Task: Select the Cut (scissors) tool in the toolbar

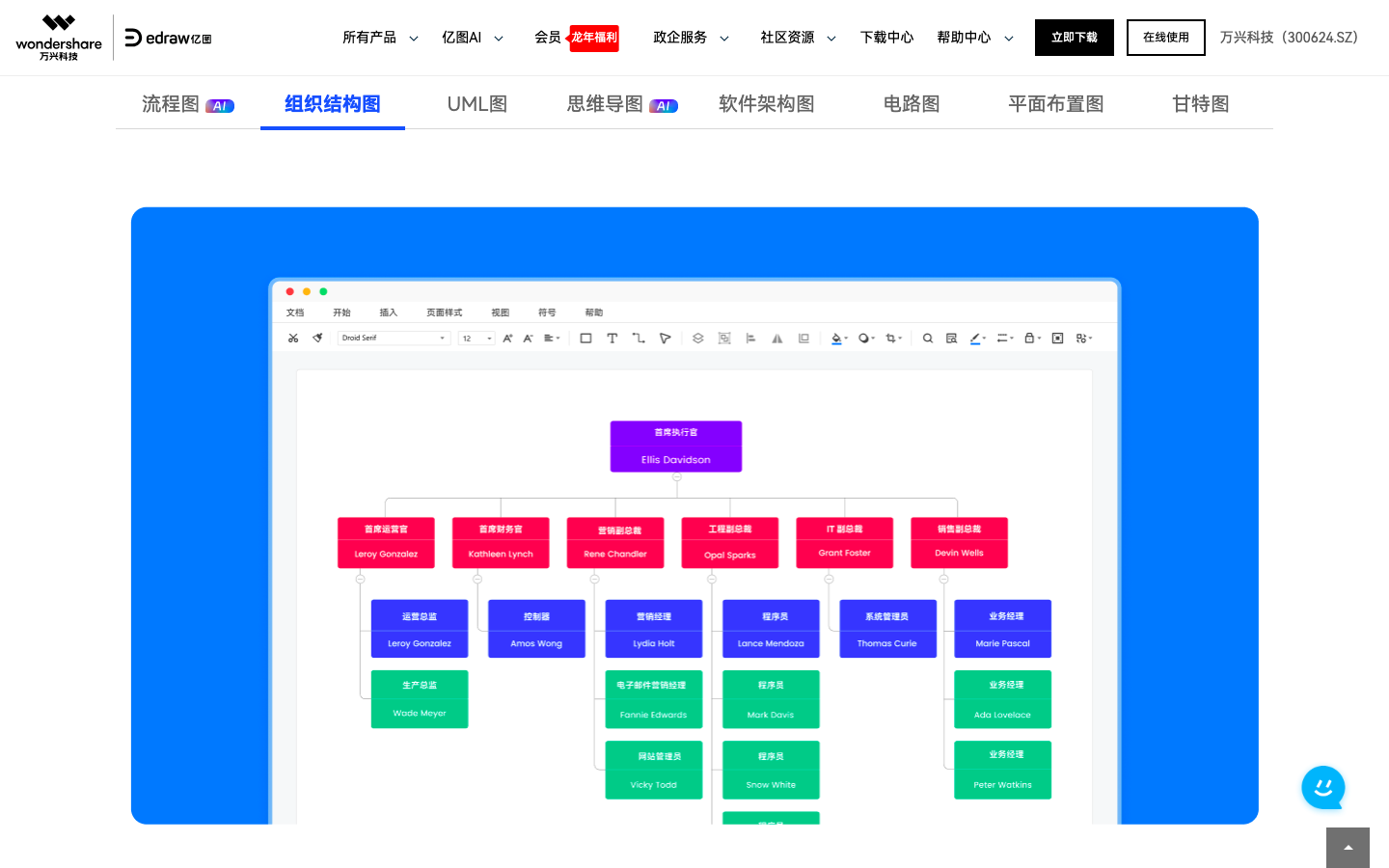Action: 293,338
